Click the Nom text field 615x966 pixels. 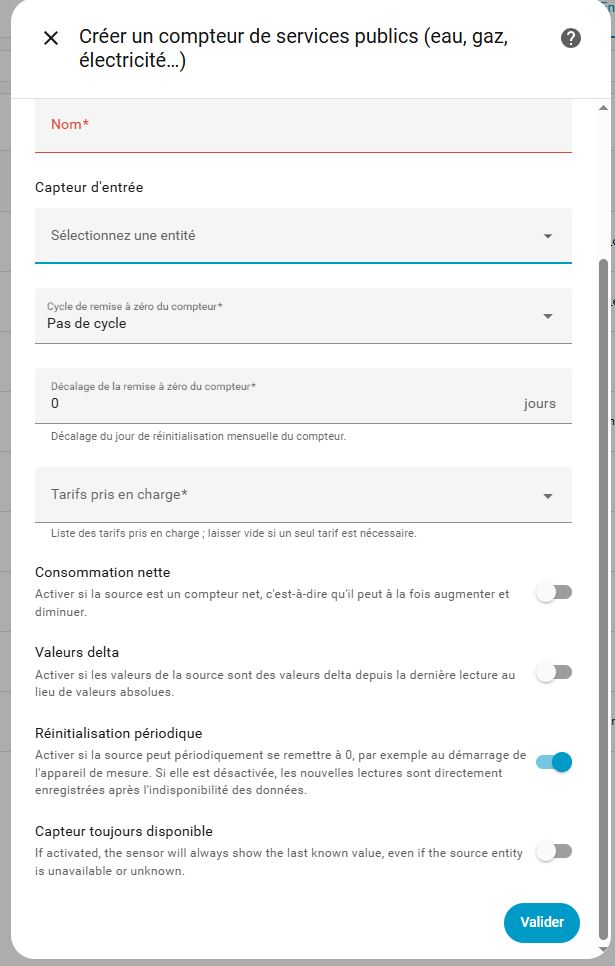pos(303,125)
